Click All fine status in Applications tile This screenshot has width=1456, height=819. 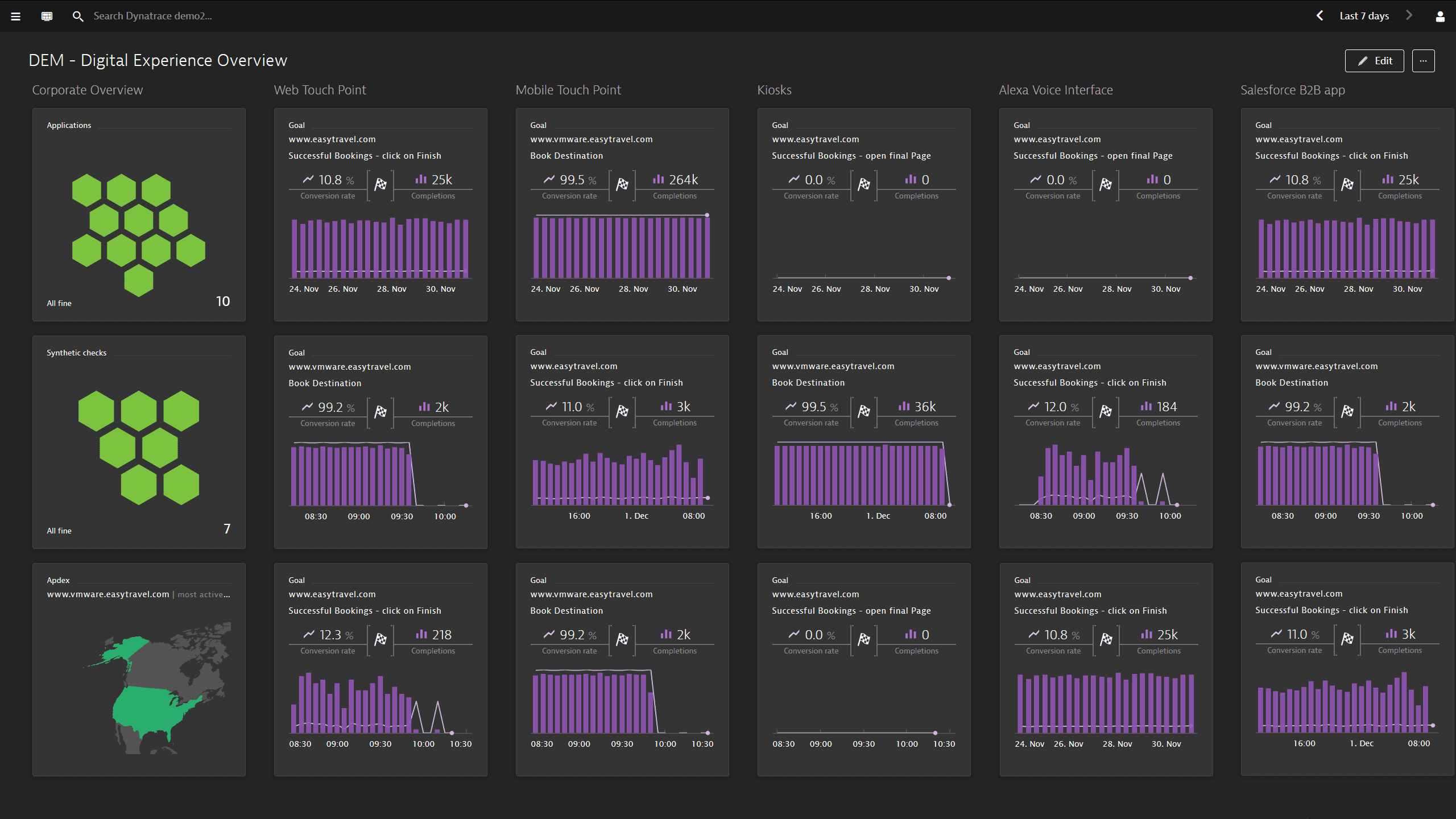click(59, 303)
